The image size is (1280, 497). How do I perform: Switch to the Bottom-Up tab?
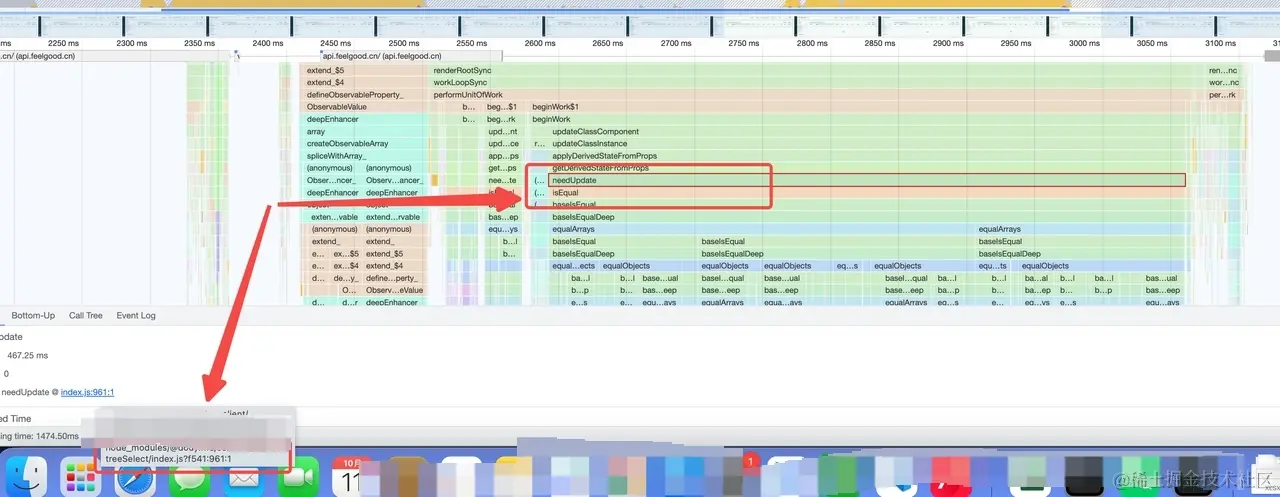tap(33, 316)
